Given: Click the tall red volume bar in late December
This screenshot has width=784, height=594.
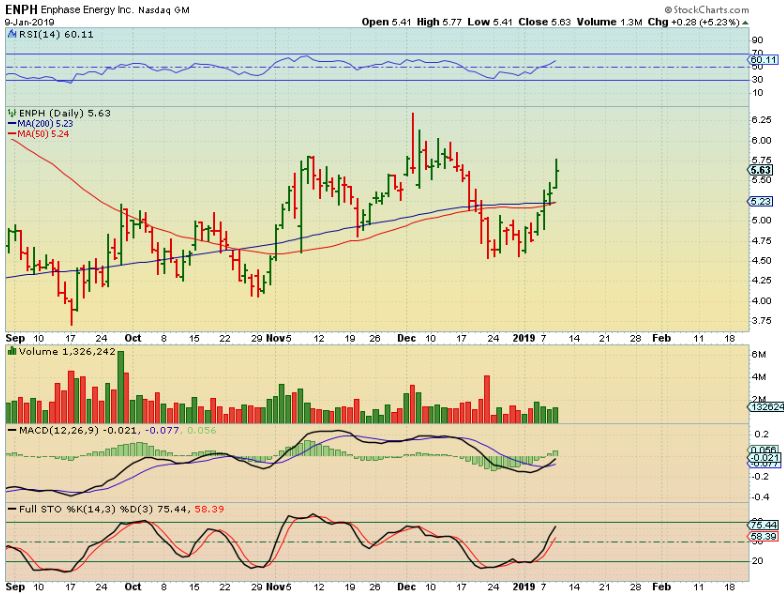Looking at the screenshot, I should [487, 399].
